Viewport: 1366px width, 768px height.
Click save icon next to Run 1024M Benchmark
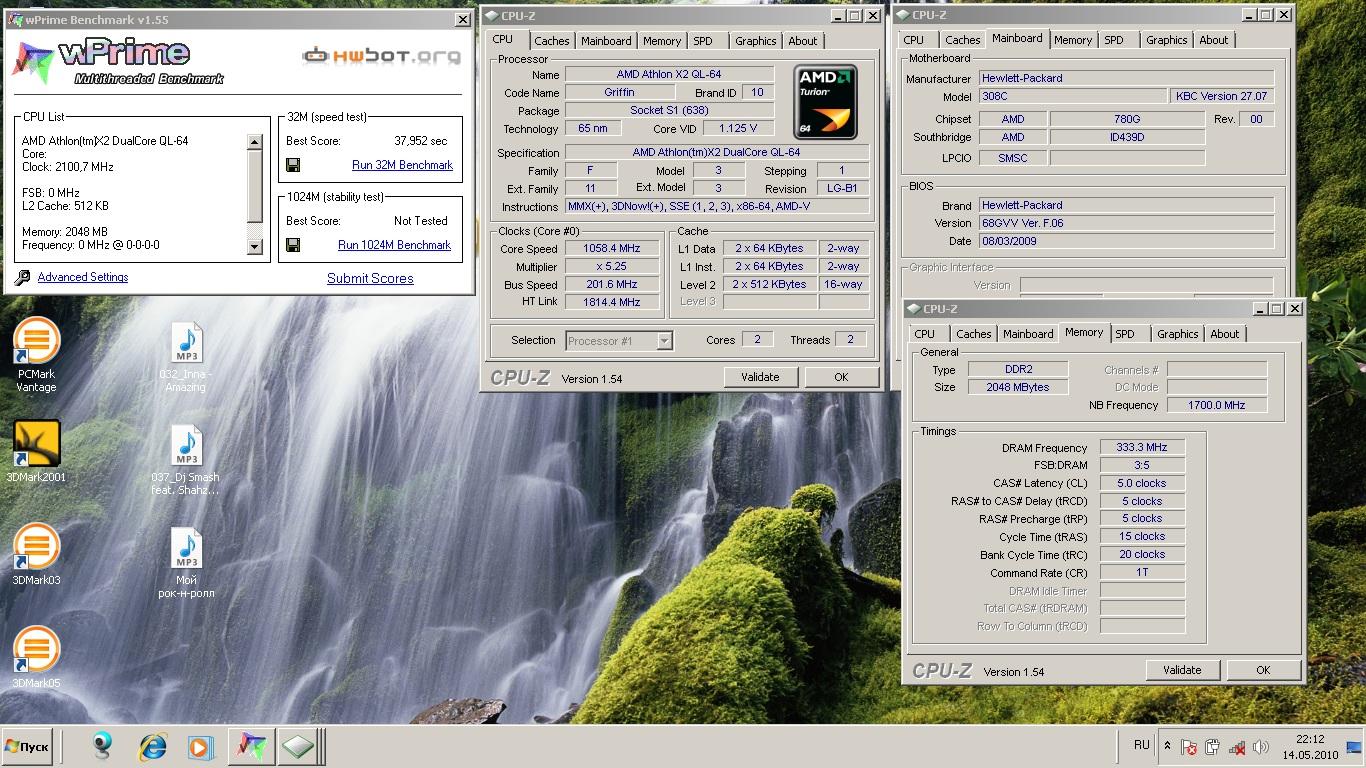point(293,245)
